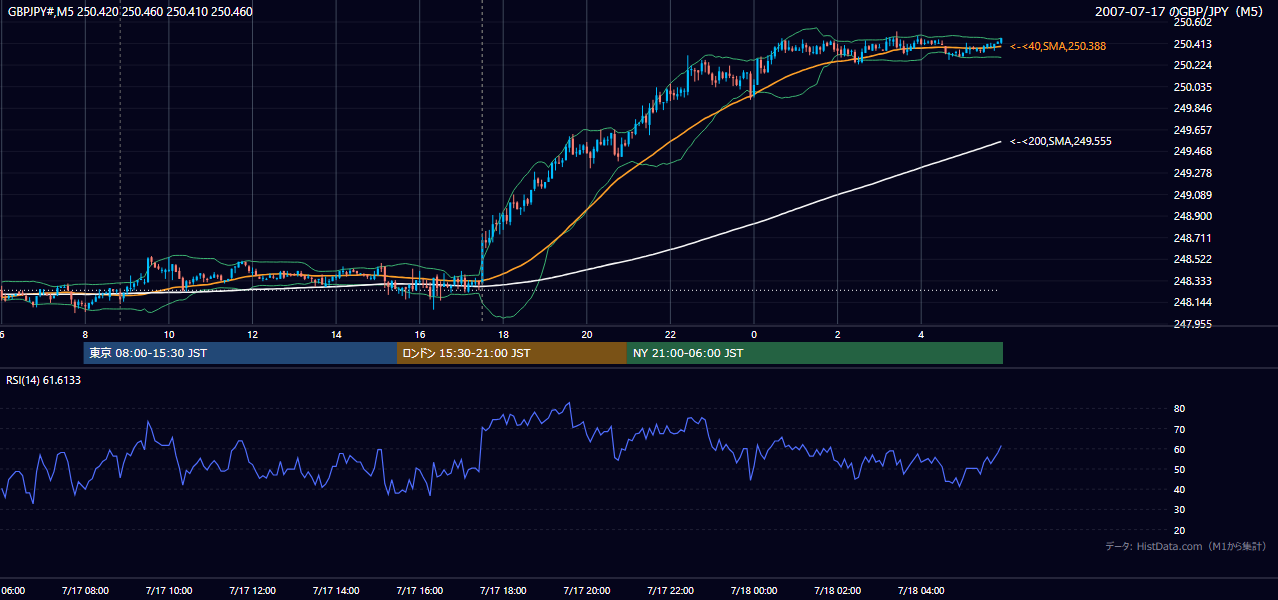Click hour label 16 under the price chart
Image resolution: width=1278 pixels, height=600 pixels.
pos(420,334)
